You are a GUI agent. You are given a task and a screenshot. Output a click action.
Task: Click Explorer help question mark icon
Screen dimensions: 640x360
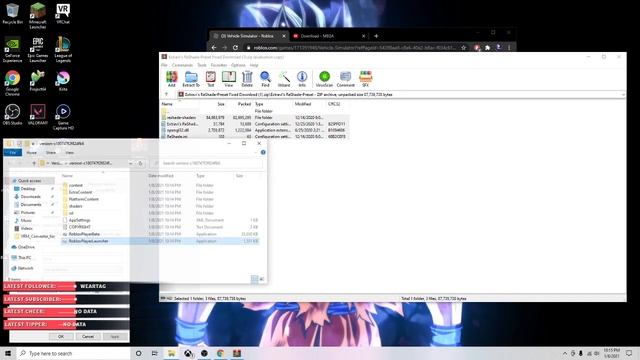pyautogui.click(x=263, y=152)
